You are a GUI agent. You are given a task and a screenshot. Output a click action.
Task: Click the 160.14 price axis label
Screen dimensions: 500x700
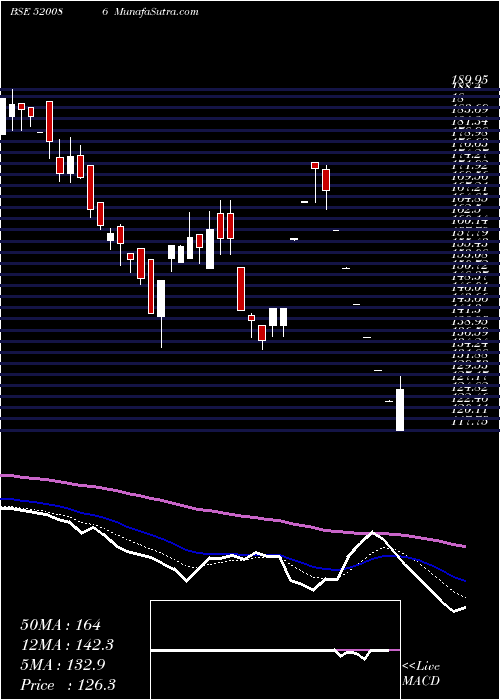pyautogui.click(x=469, y=221)
